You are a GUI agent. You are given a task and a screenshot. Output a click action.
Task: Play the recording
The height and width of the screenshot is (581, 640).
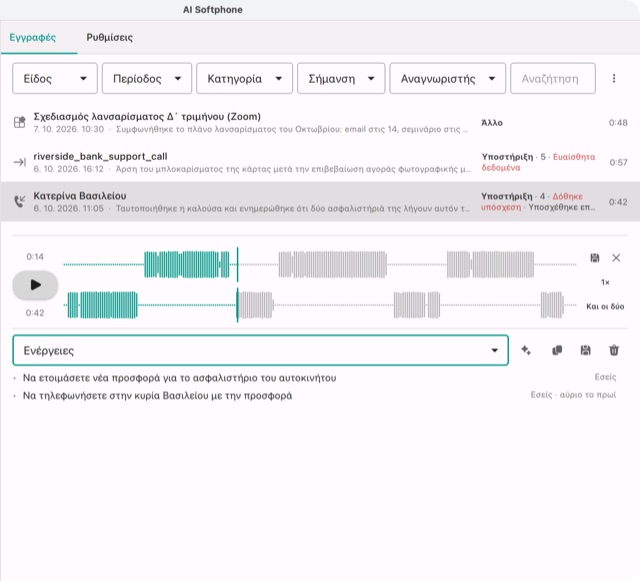point(36,285)
